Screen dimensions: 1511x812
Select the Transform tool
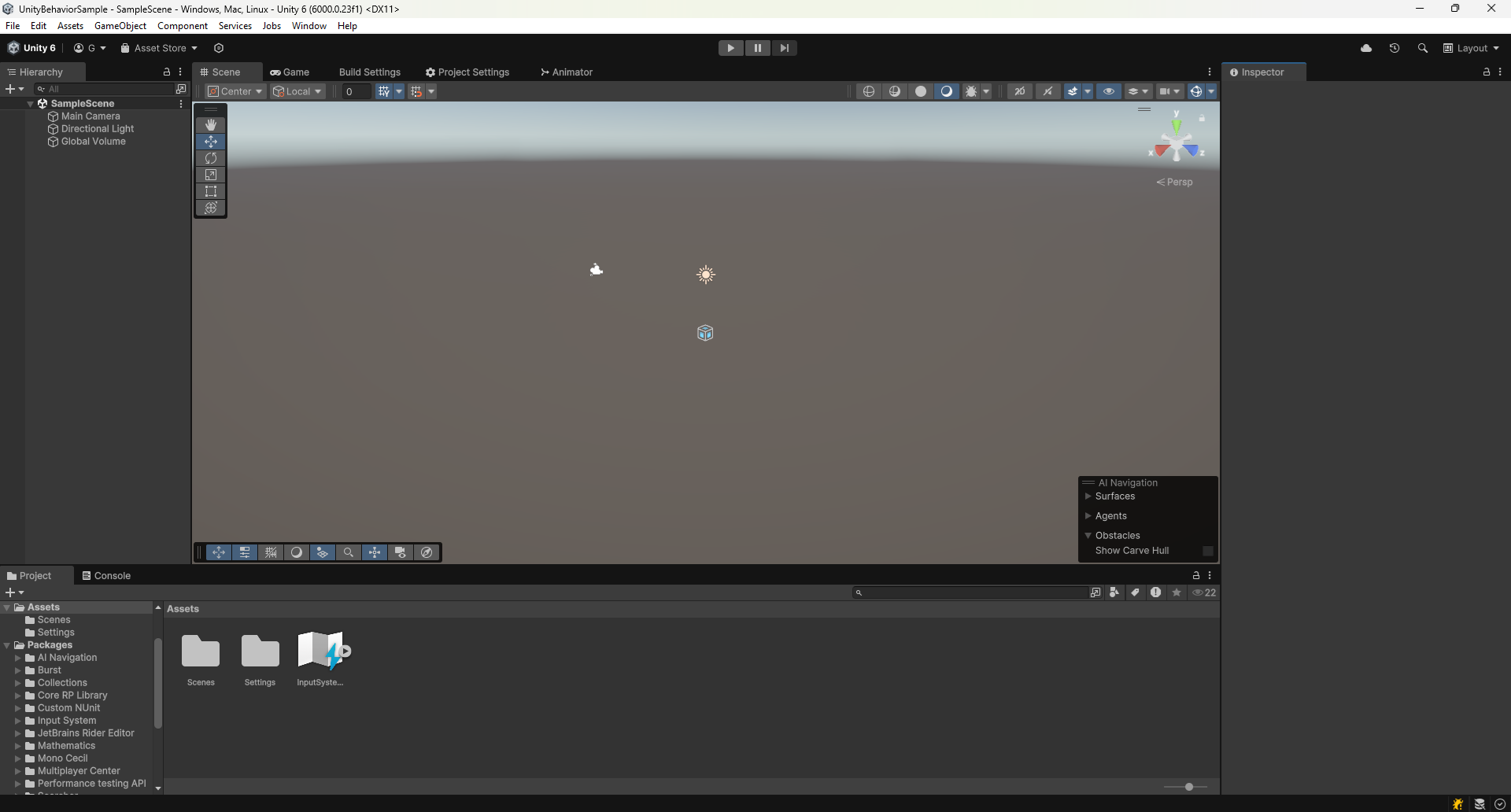(211, 208)
